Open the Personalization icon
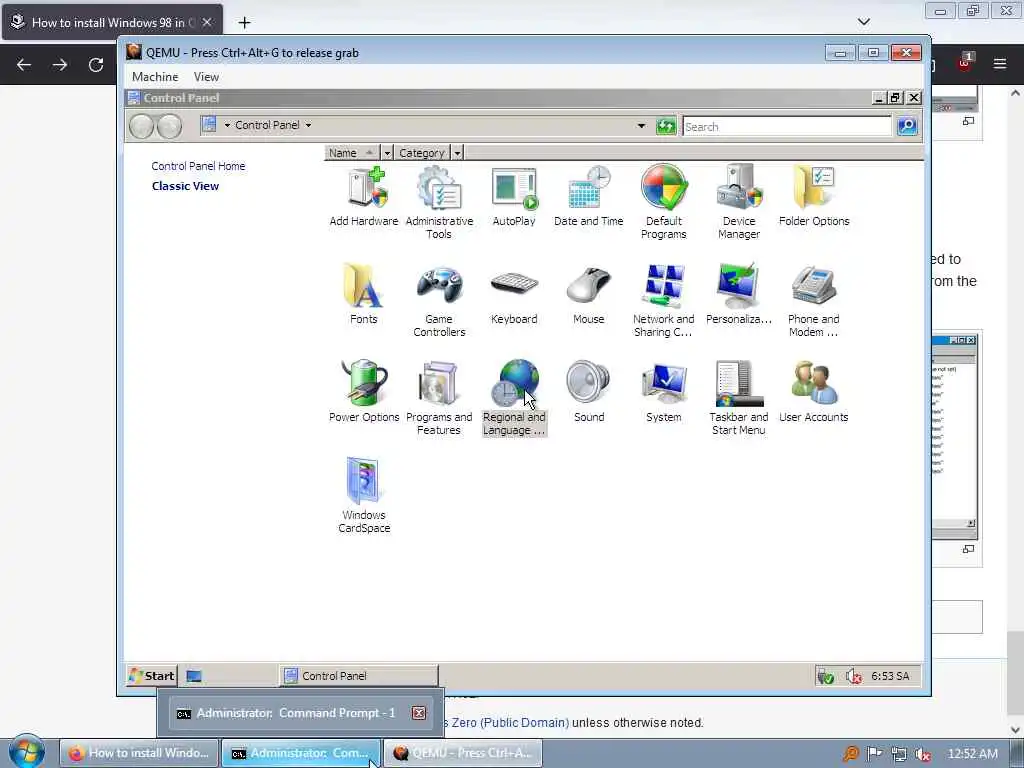Image resolution: width=1024 pixels, height=768 pixels. click(739, 294)
